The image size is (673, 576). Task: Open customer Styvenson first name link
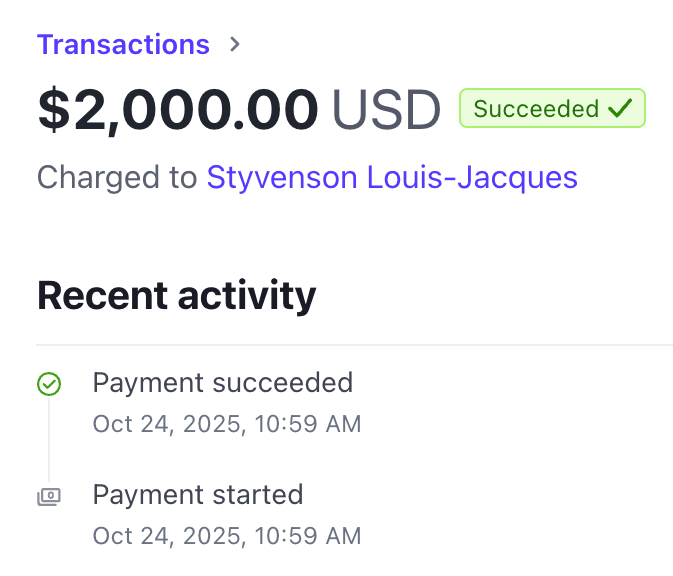(282, 178)
